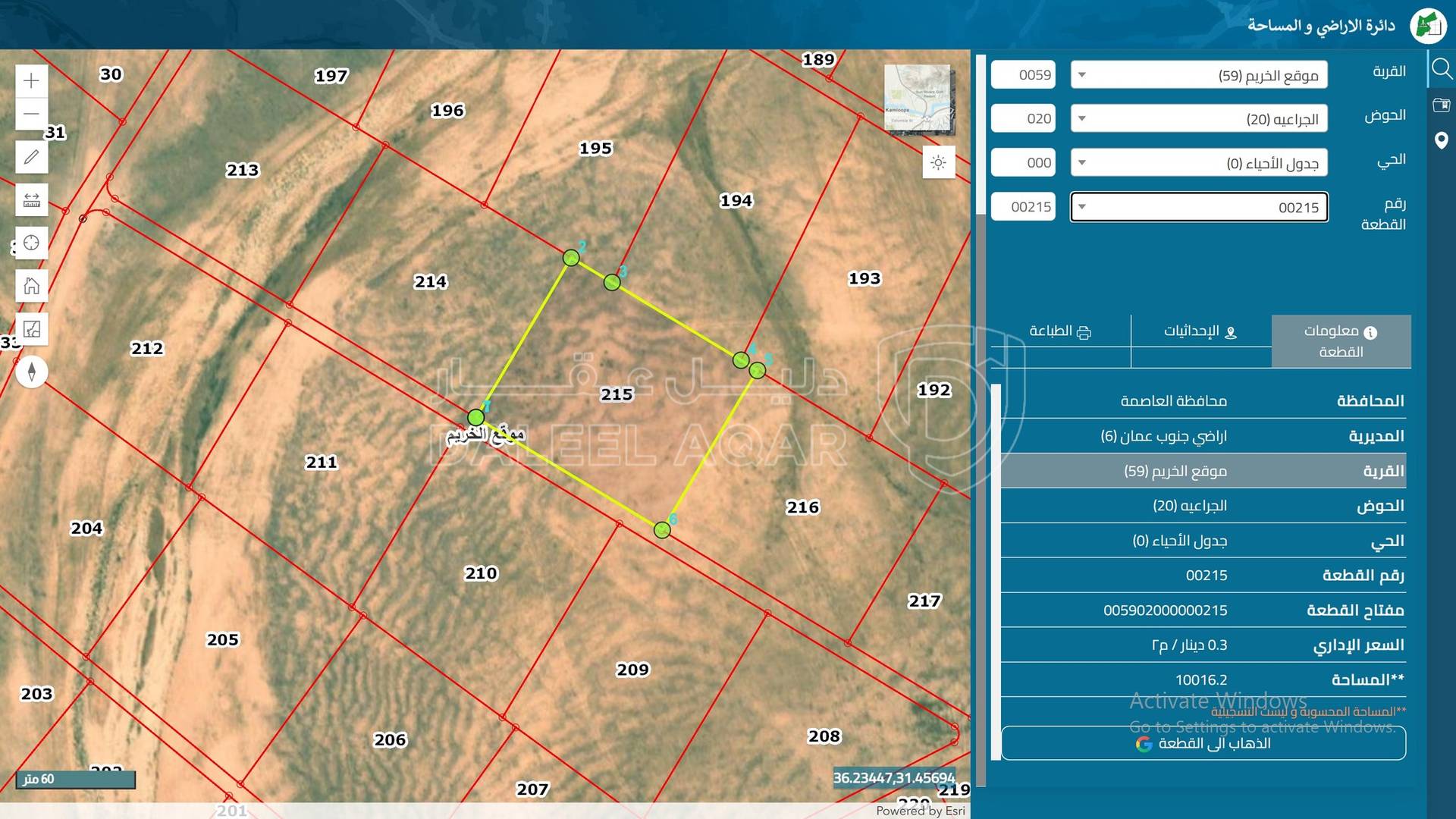1456x819 pixels.
Task: Open the parcel number 00215 dropdown
Action: click(x=1199, y=207)
